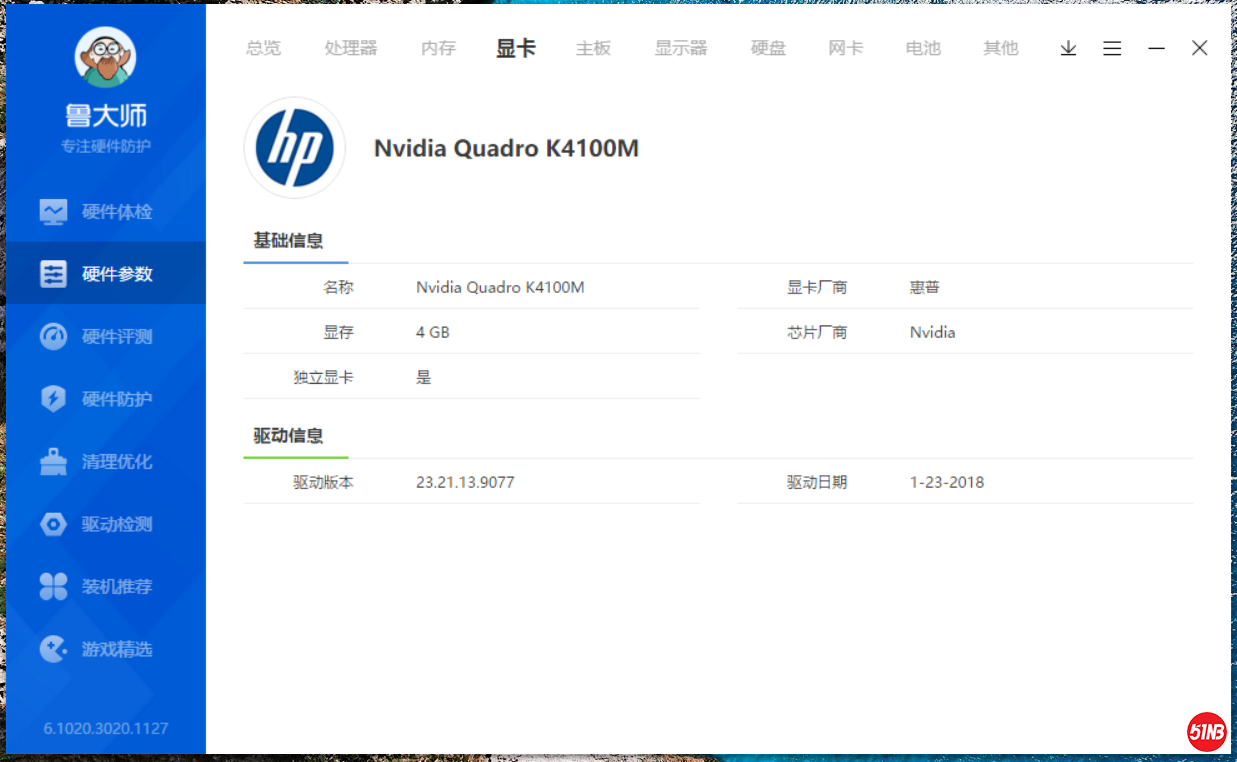Image resolution: width=1237 pixels, height=762 pixels.
Task: Click the 芯片厂商 row label
Action: coord(817,332)
